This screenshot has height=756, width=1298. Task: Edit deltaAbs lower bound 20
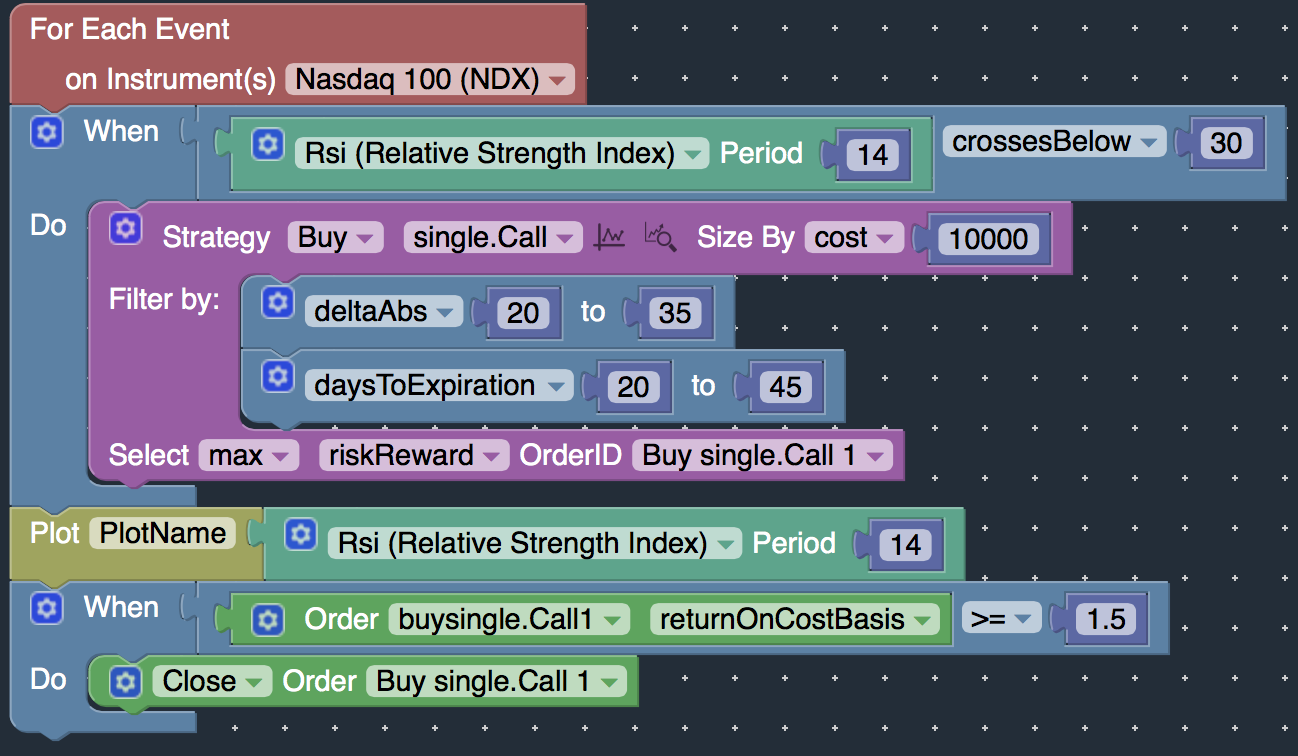[x=522, y=313]
